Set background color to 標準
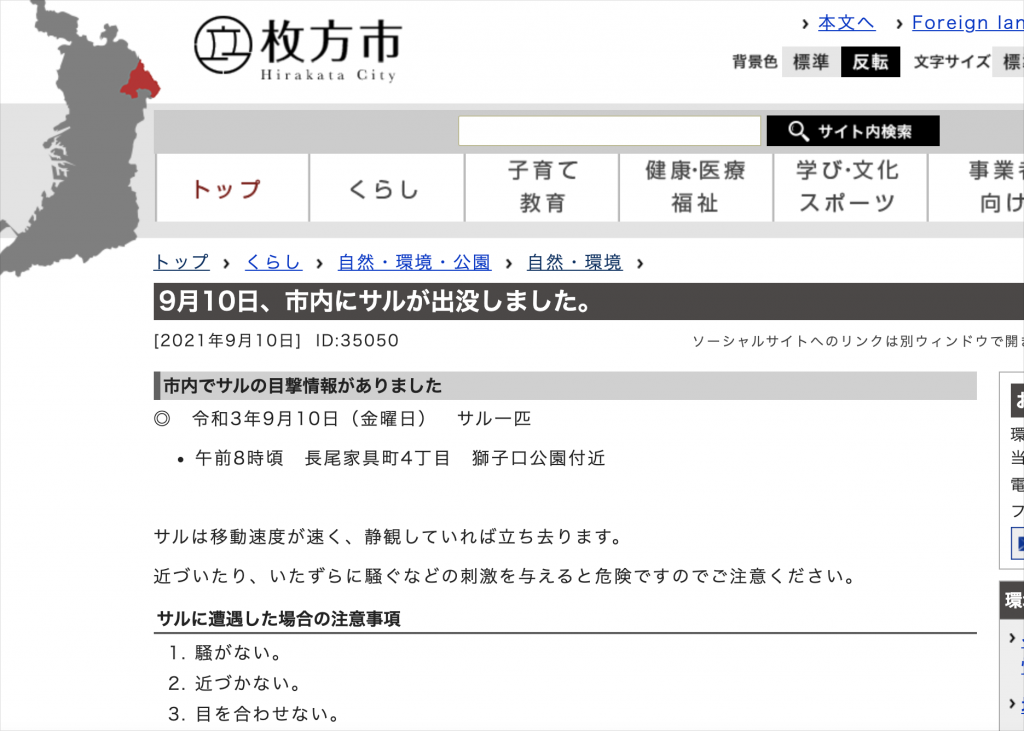The height and width of the screenshot is (731, 1024). 810,62
